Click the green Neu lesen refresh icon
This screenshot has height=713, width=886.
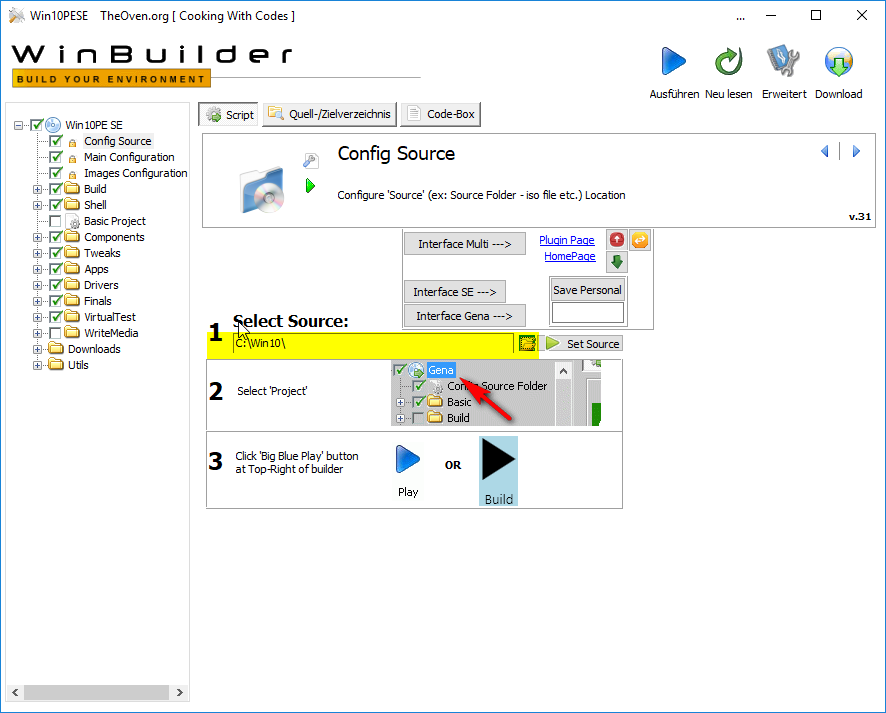(728, 61)
